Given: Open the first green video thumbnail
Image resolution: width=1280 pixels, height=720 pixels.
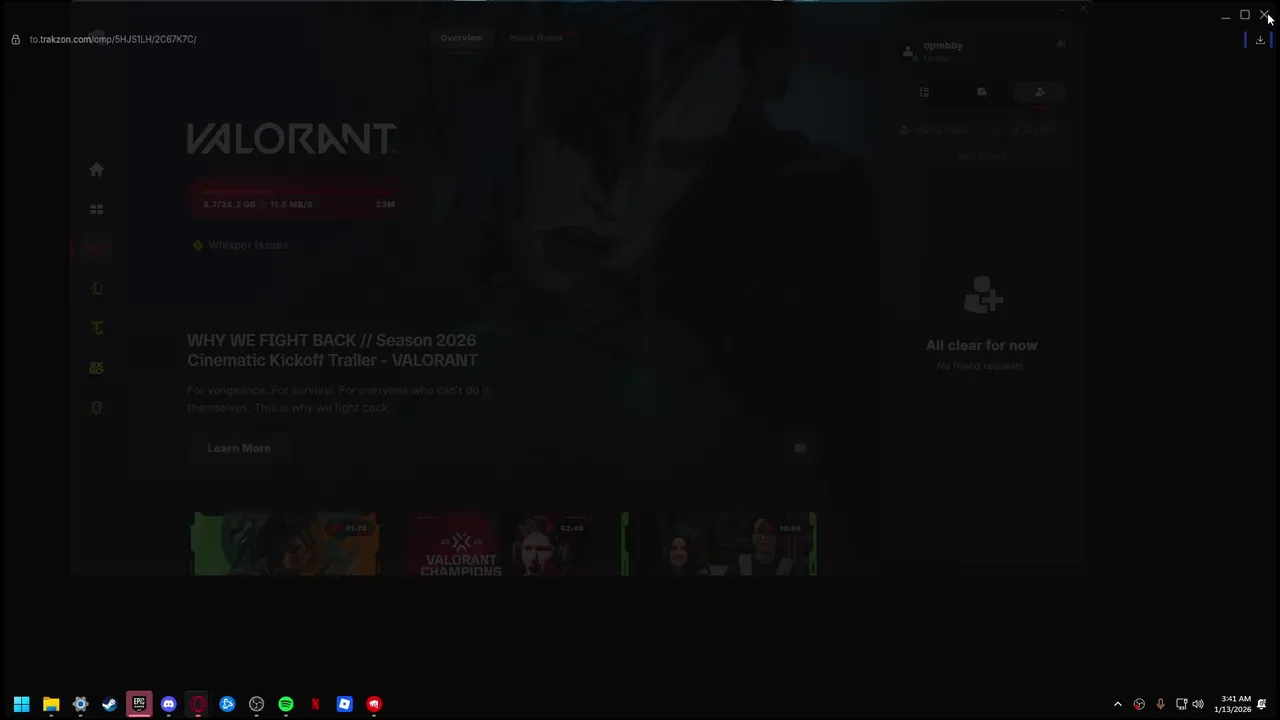Looking at the screenshot, I should tap(286, 544).
